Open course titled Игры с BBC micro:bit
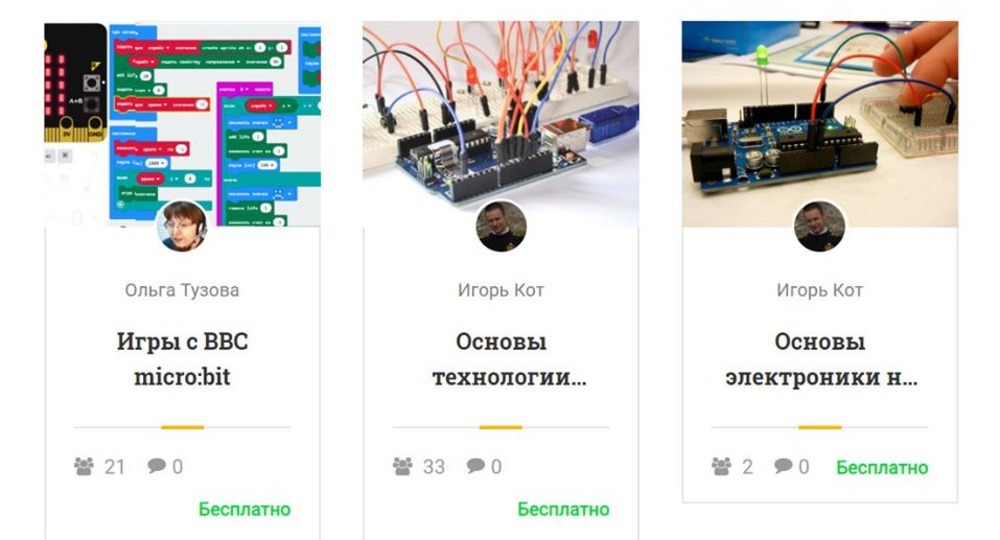Image resolution: width=1000 pixels, height=540 pixels. pyautogui.click(x=182, y=359)
